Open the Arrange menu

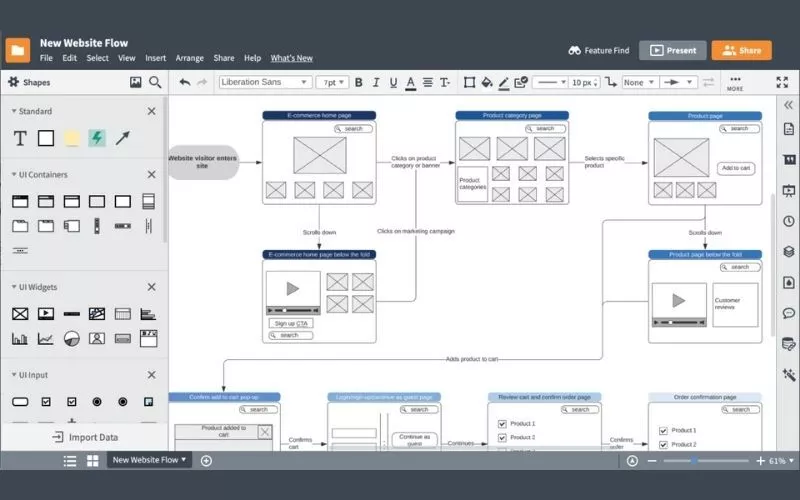coord(189,58)
